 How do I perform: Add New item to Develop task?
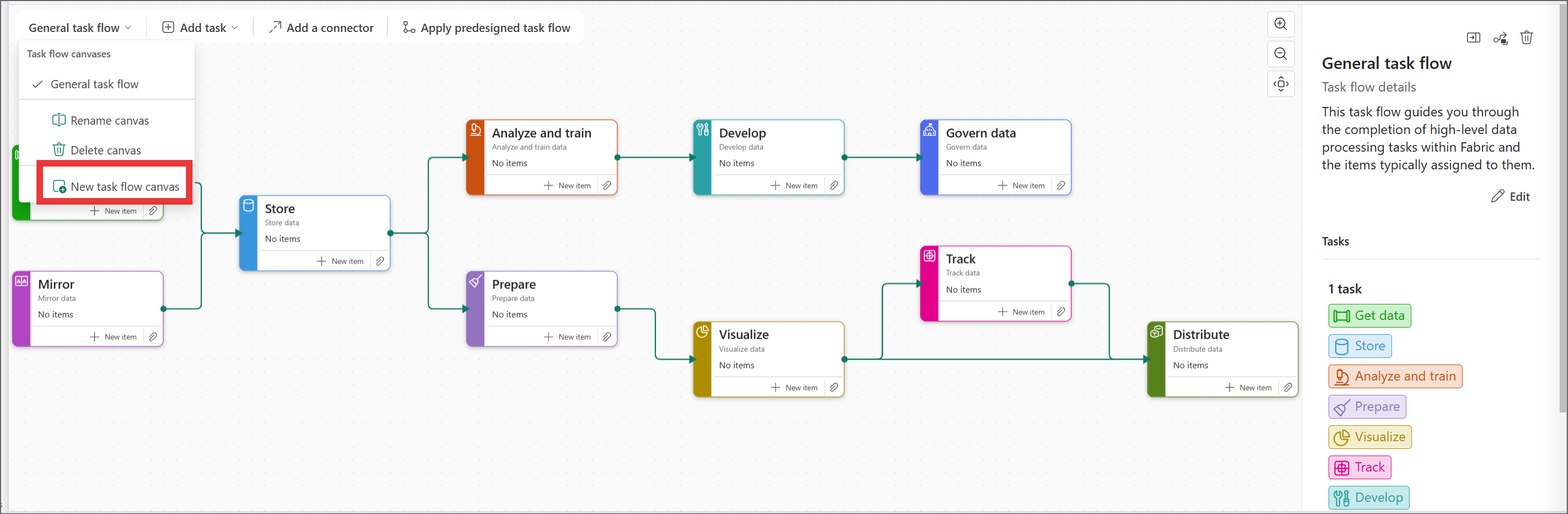point(794,185)
